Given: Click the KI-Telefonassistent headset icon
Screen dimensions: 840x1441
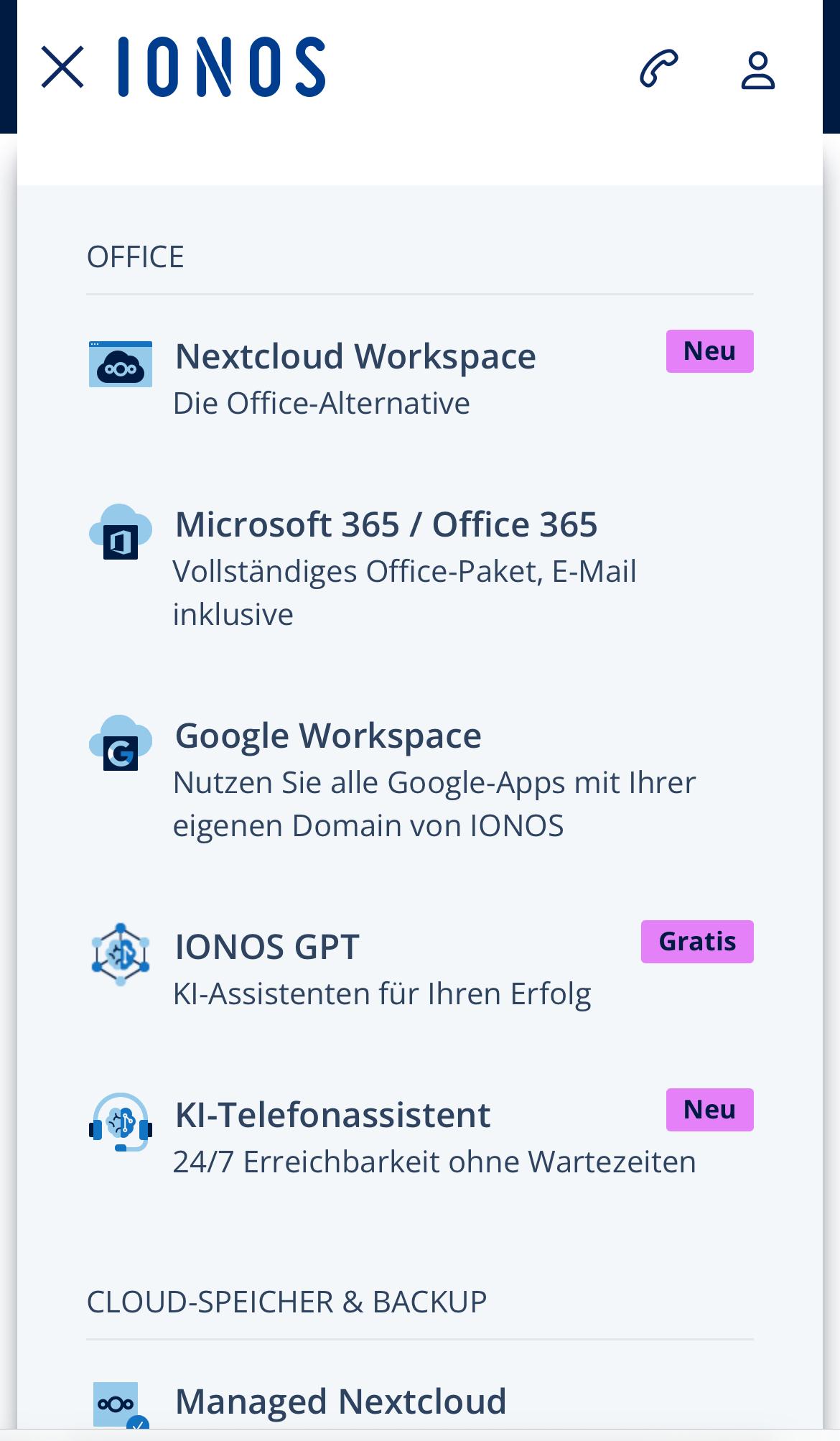Looking at the screenshot, I should pos(121,1122).
